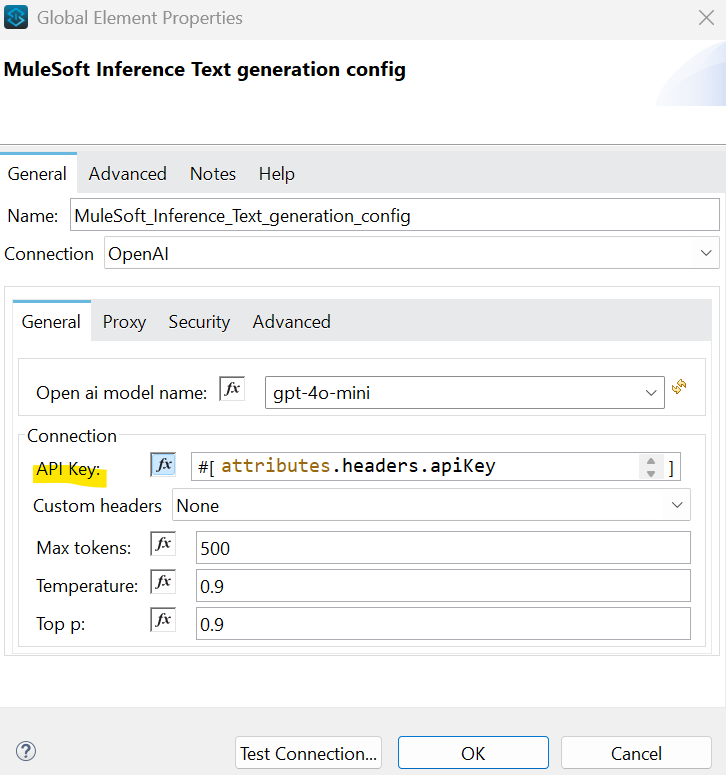726x775 pixels.
Task: Toggle fx expression mode for Open ai model name
Action: tap(232, 391)
